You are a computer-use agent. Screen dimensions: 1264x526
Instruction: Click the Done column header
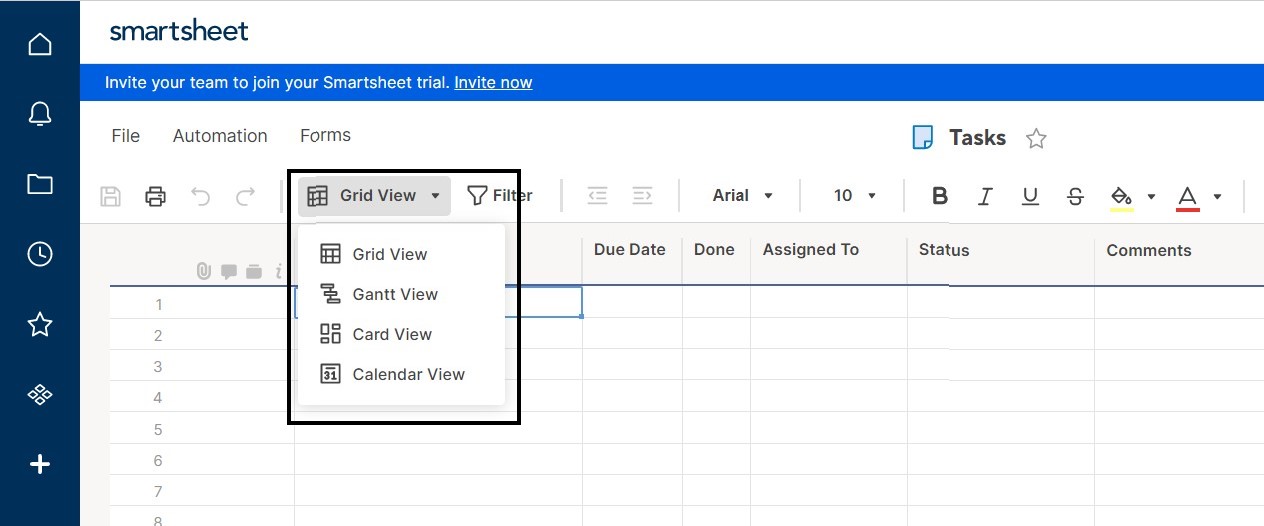(x=714, y=250)
